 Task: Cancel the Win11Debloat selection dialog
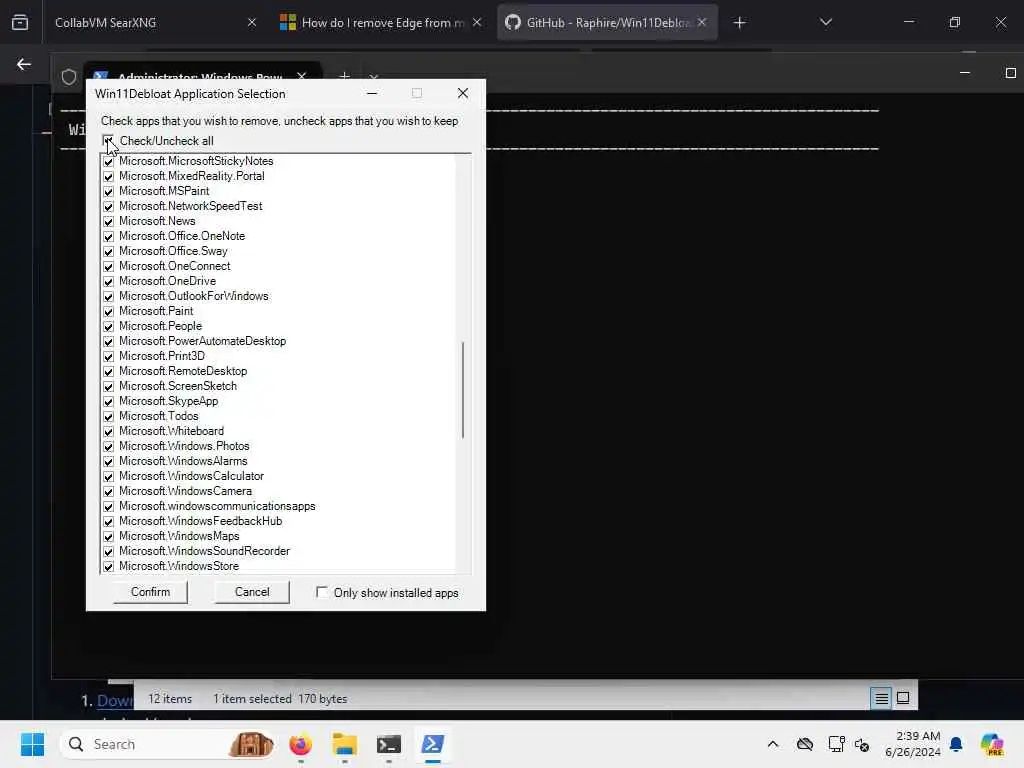point(252,592)
